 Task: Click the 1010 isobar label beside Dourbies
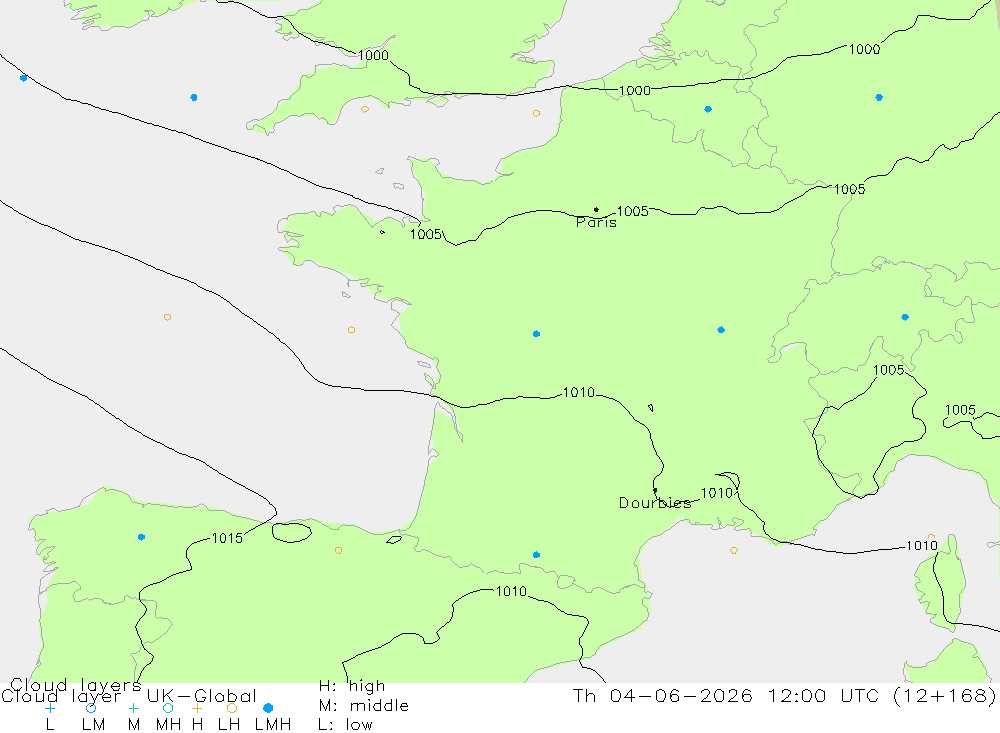click(717, 493)
